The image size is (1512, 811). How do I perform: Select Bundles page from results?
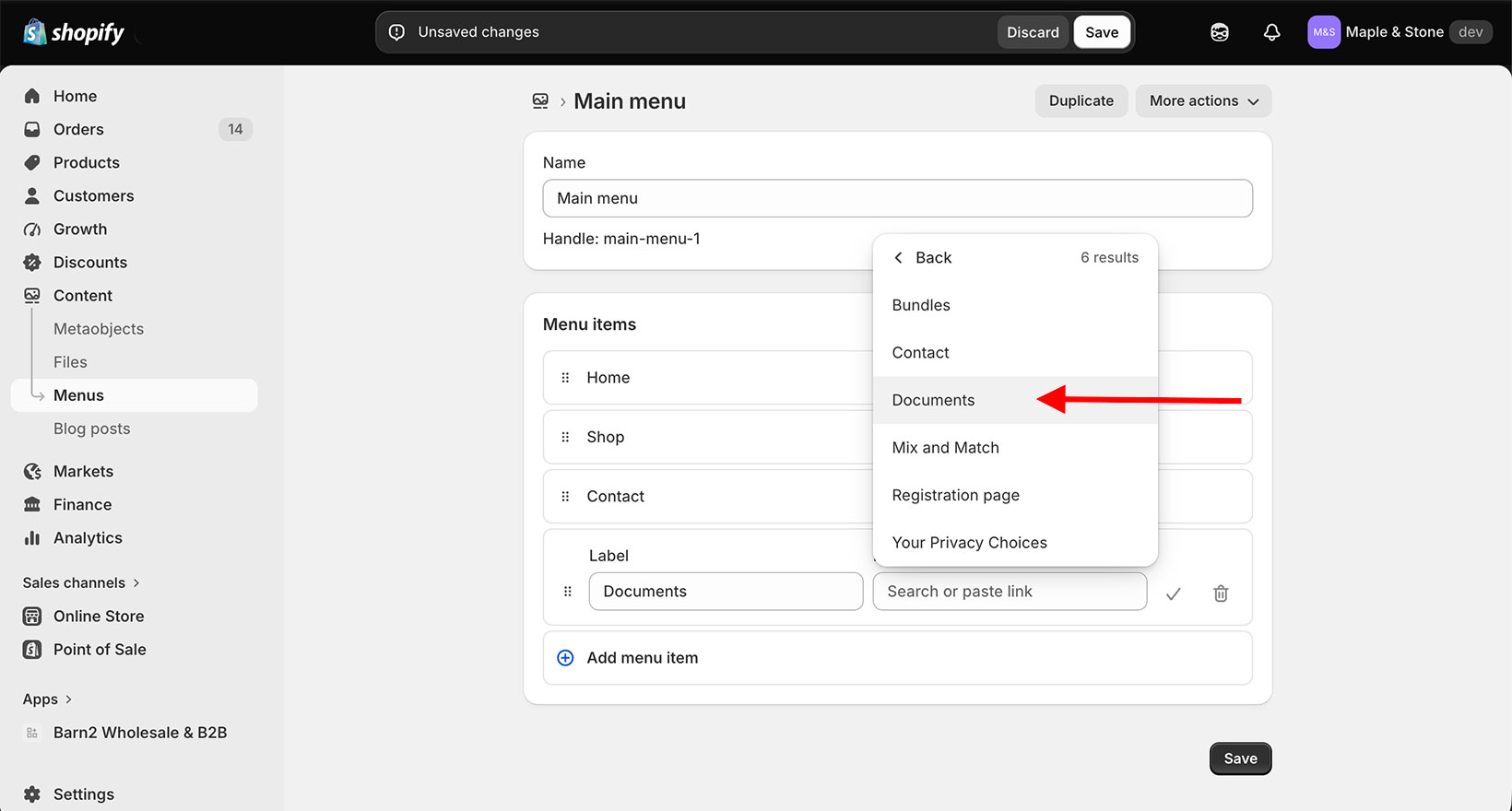click(1015, 305)
